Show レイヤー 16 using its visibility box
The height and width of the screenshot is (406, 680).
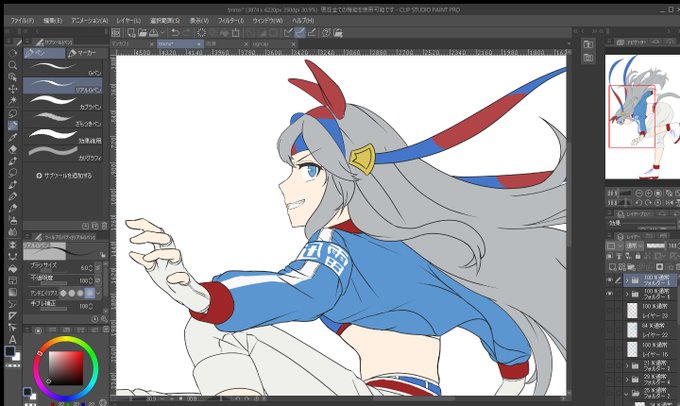click(609, 349)
